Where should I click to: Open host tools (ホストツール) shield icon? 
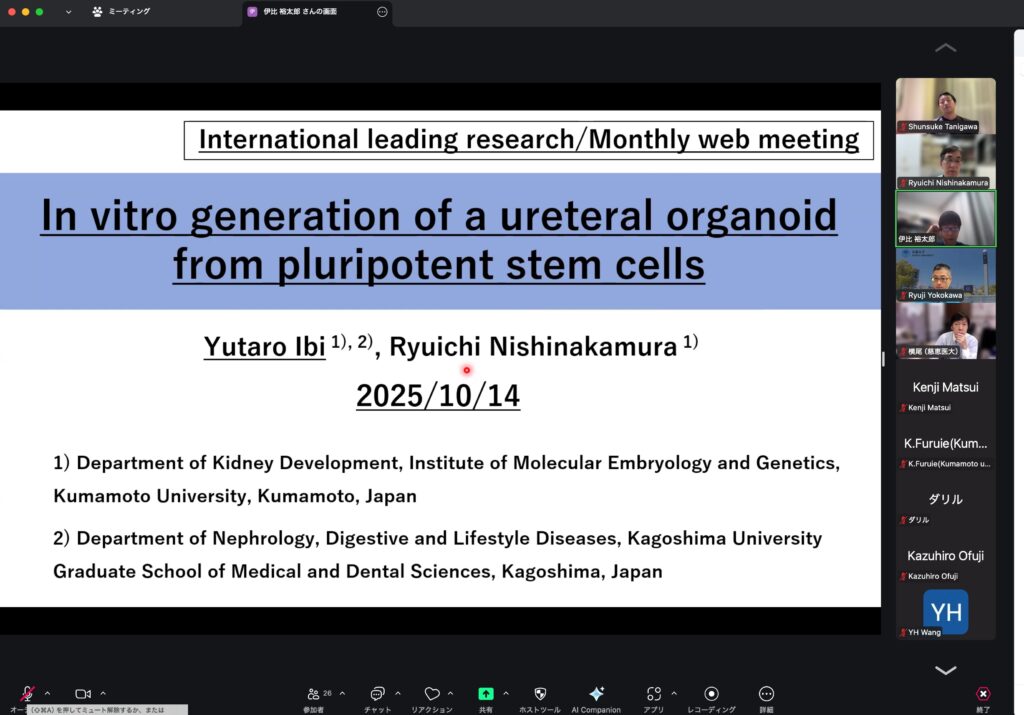[540, 693]
